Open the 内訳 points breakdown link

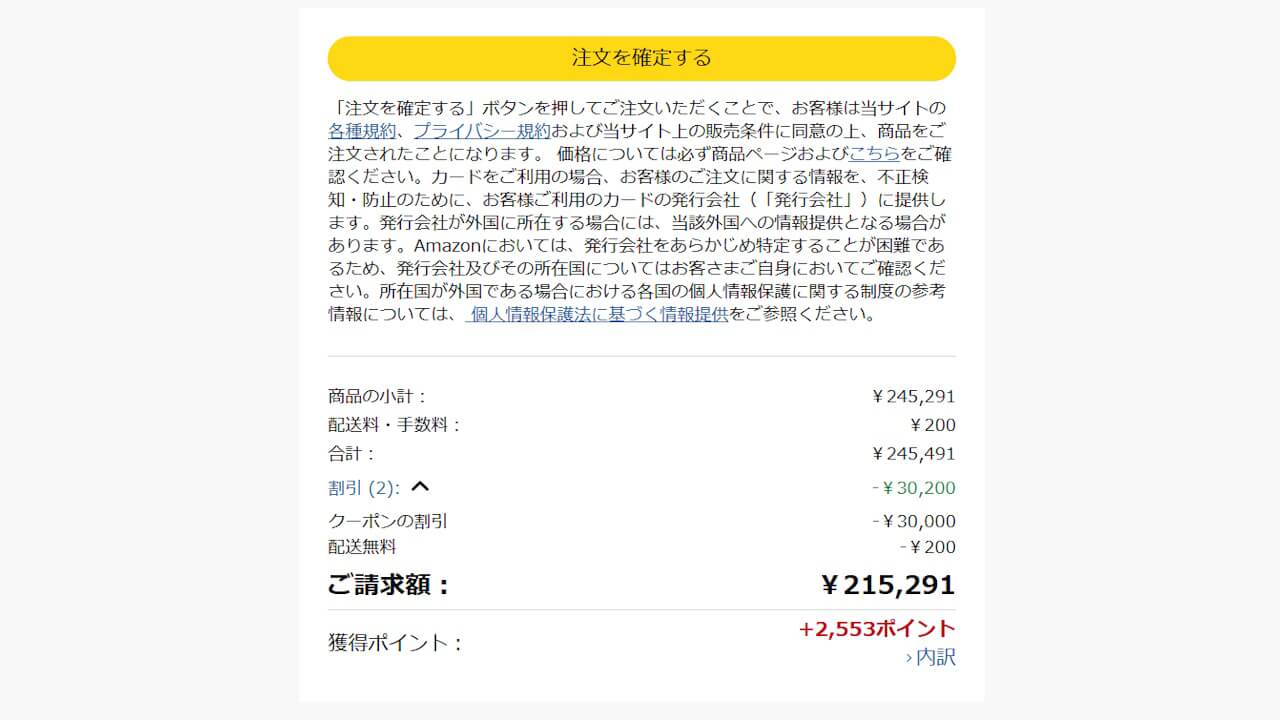point(930,658)
